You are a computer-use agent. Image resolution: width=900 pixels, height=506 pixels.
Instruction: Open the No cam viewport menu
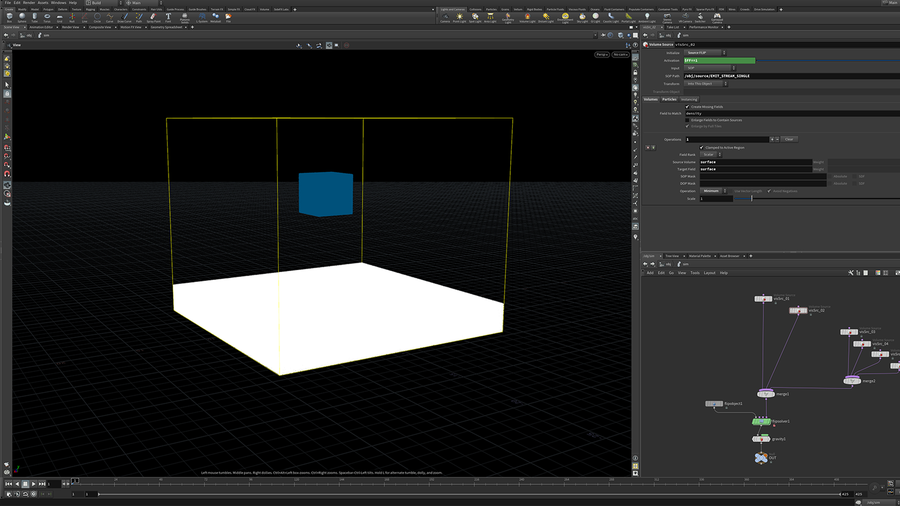[620, 55]
